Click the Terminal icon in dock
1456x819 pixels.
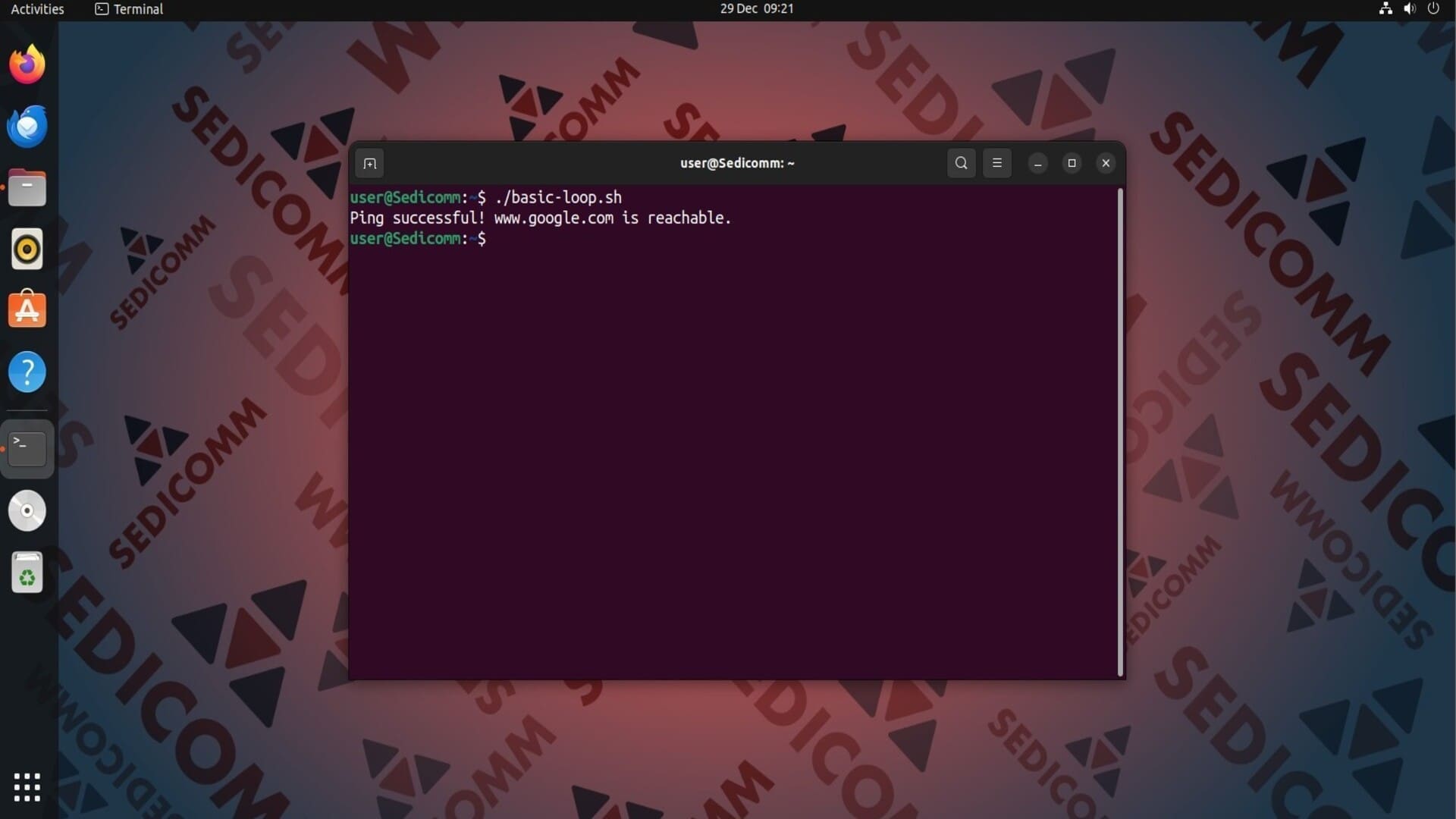[x=27, y=449]
